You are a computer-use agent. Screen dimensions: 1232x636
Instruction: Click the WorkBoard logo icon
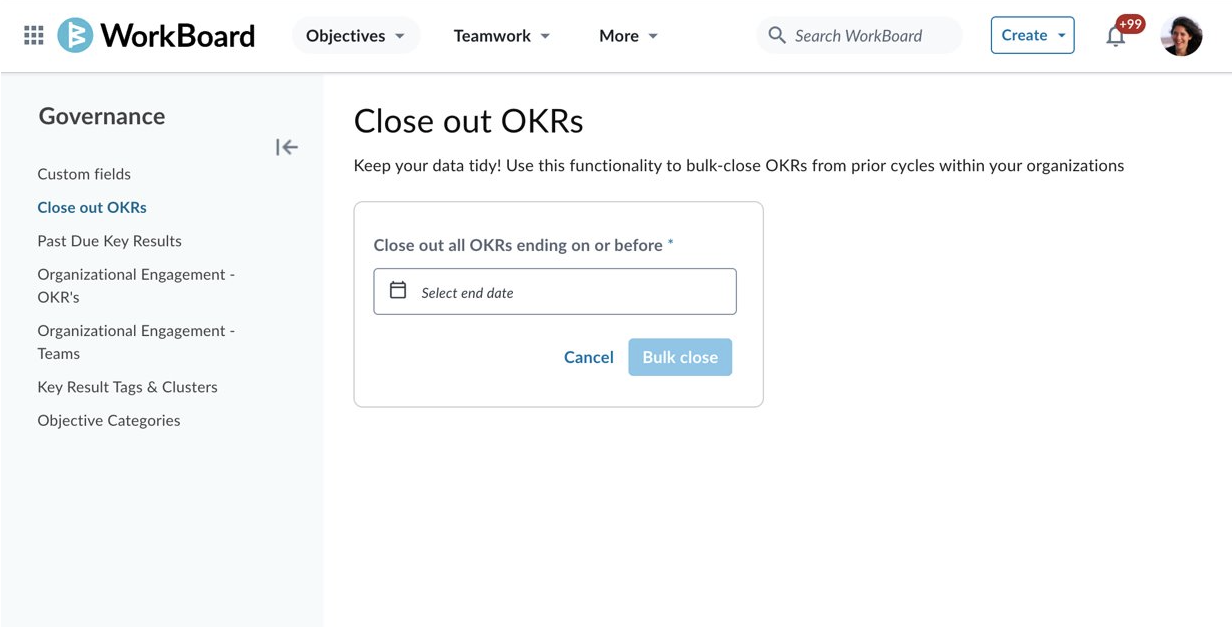75,36
